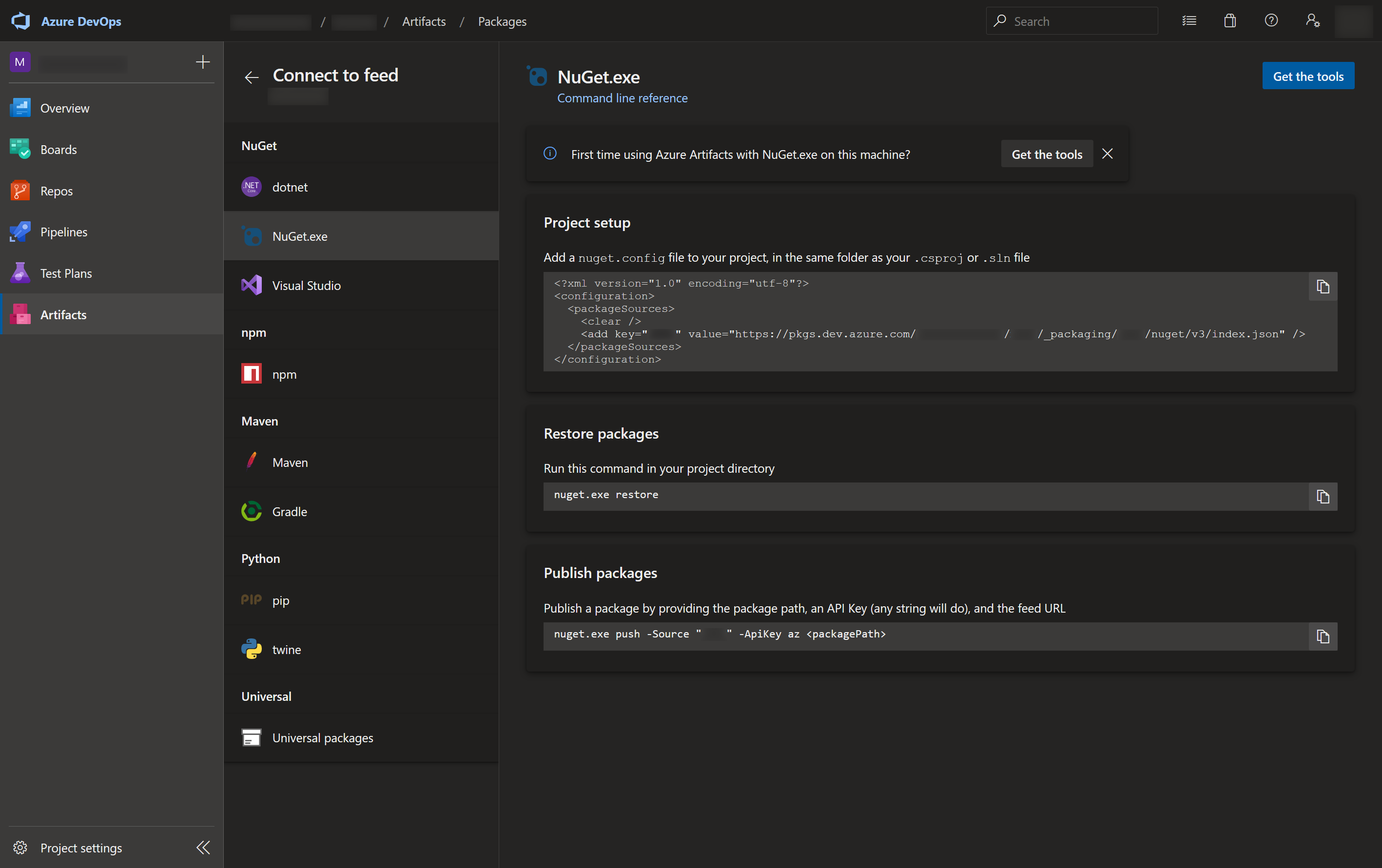Open Project settings

pos(81,848)
